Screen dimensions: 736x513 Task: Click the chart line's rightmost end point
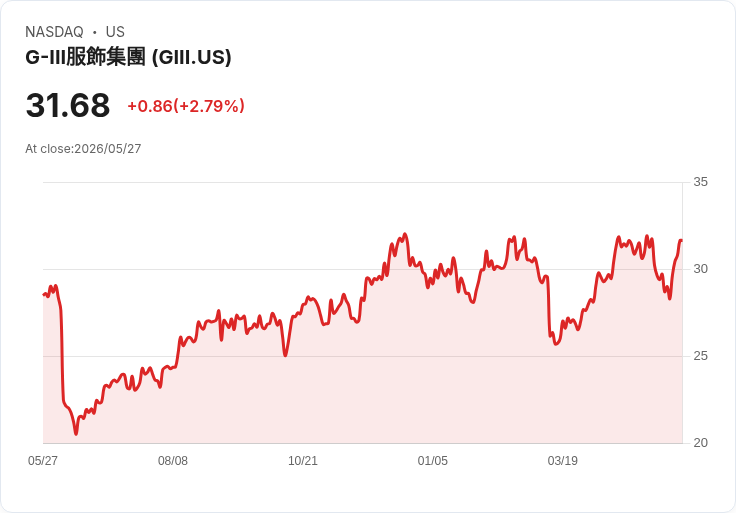click(681, 241)
